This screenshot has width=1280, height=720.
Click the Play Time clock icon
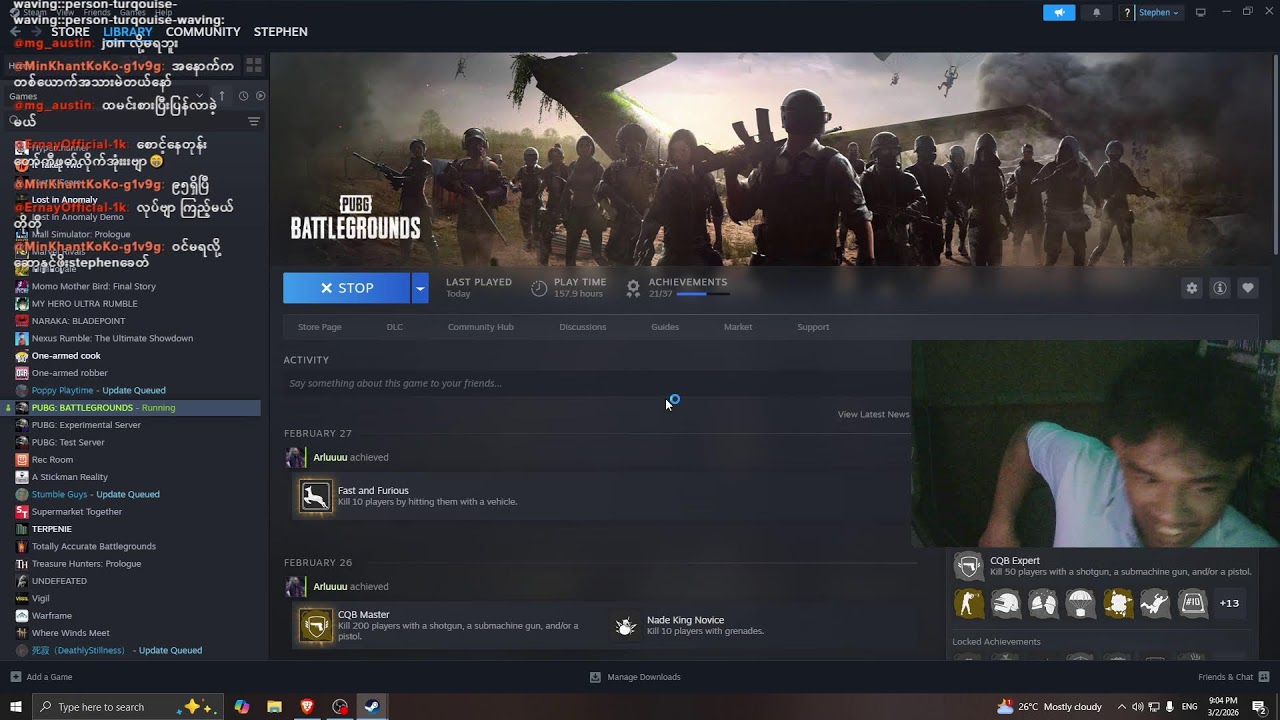[539, 288]
